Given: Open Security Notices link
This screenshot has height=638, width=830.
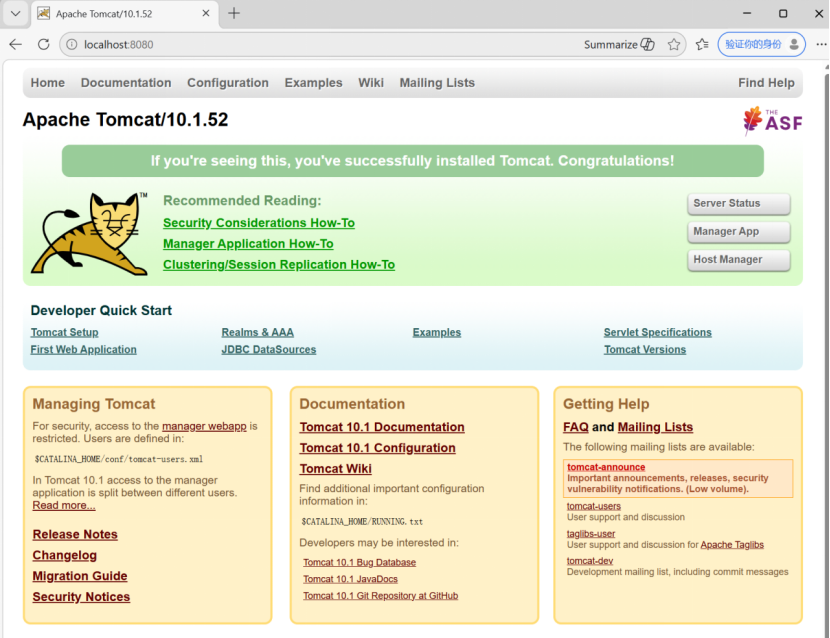Looking at the screenshot, I should [x=81, y=597].
